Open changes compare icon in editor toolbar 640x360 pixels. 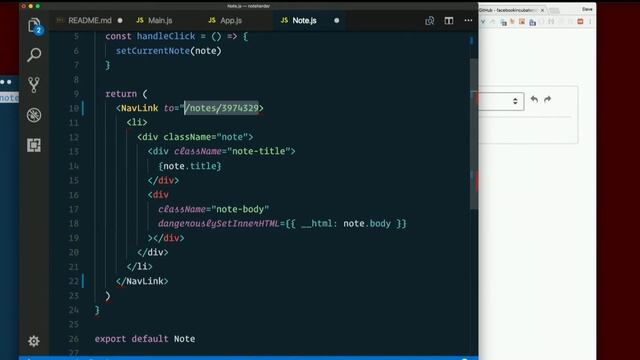click(x=429, y=20)
